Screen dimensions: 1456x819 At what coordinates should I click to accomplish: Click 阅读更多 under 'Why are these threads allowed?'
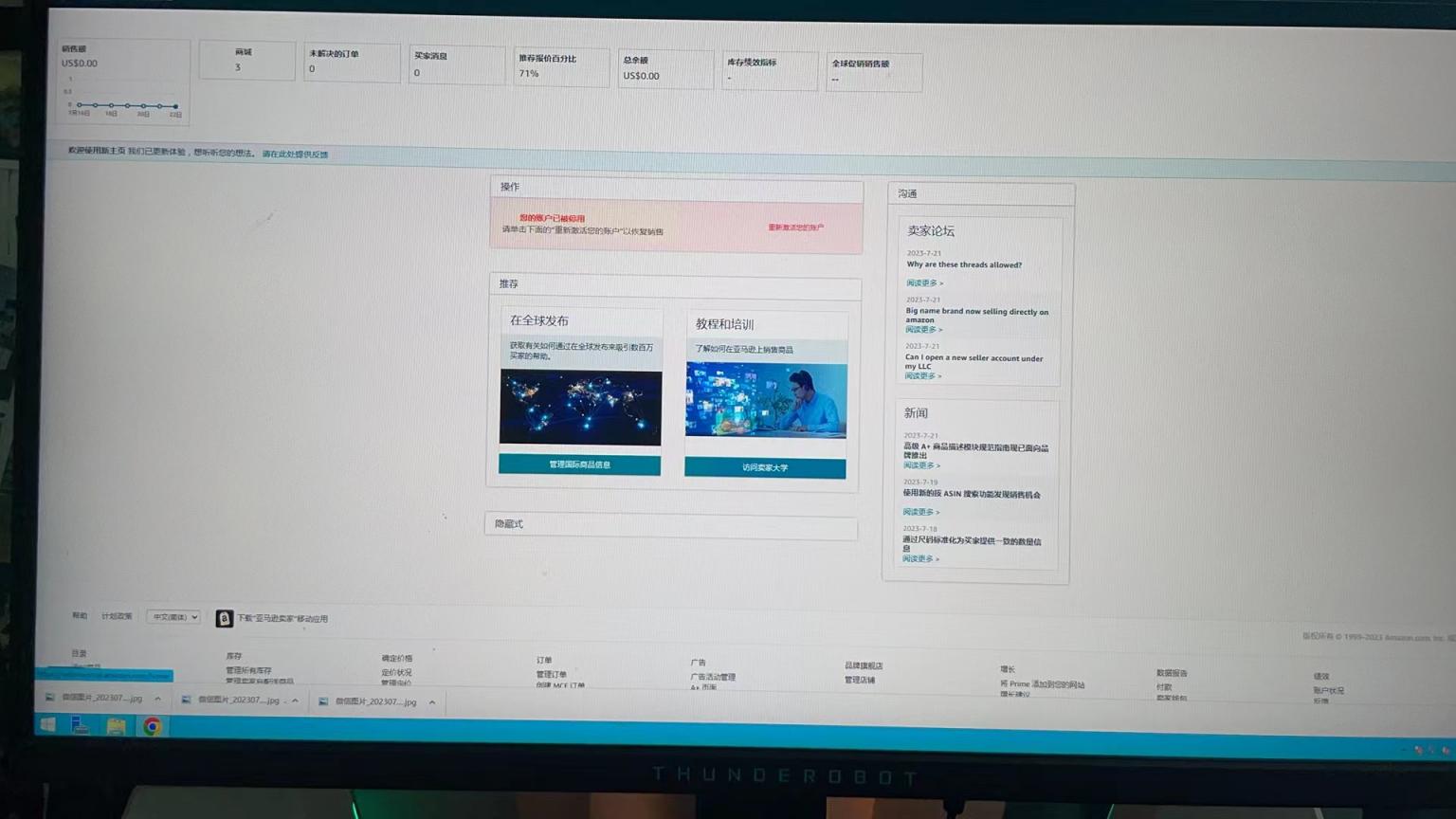pos(924,282)
